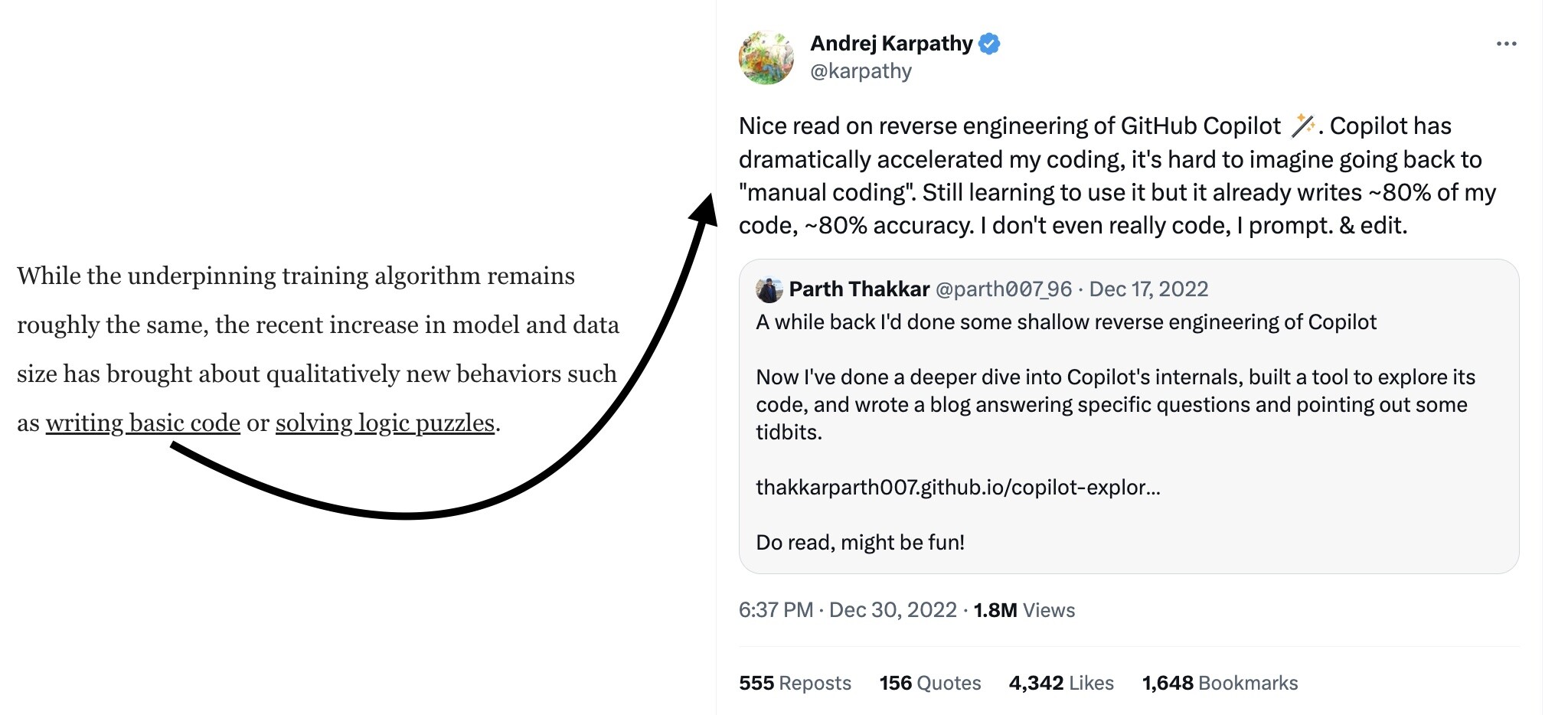Viewport: 1568px width, 715px height.
Task: Click the @parth007_96 handle
Action: coord(1004,289)
